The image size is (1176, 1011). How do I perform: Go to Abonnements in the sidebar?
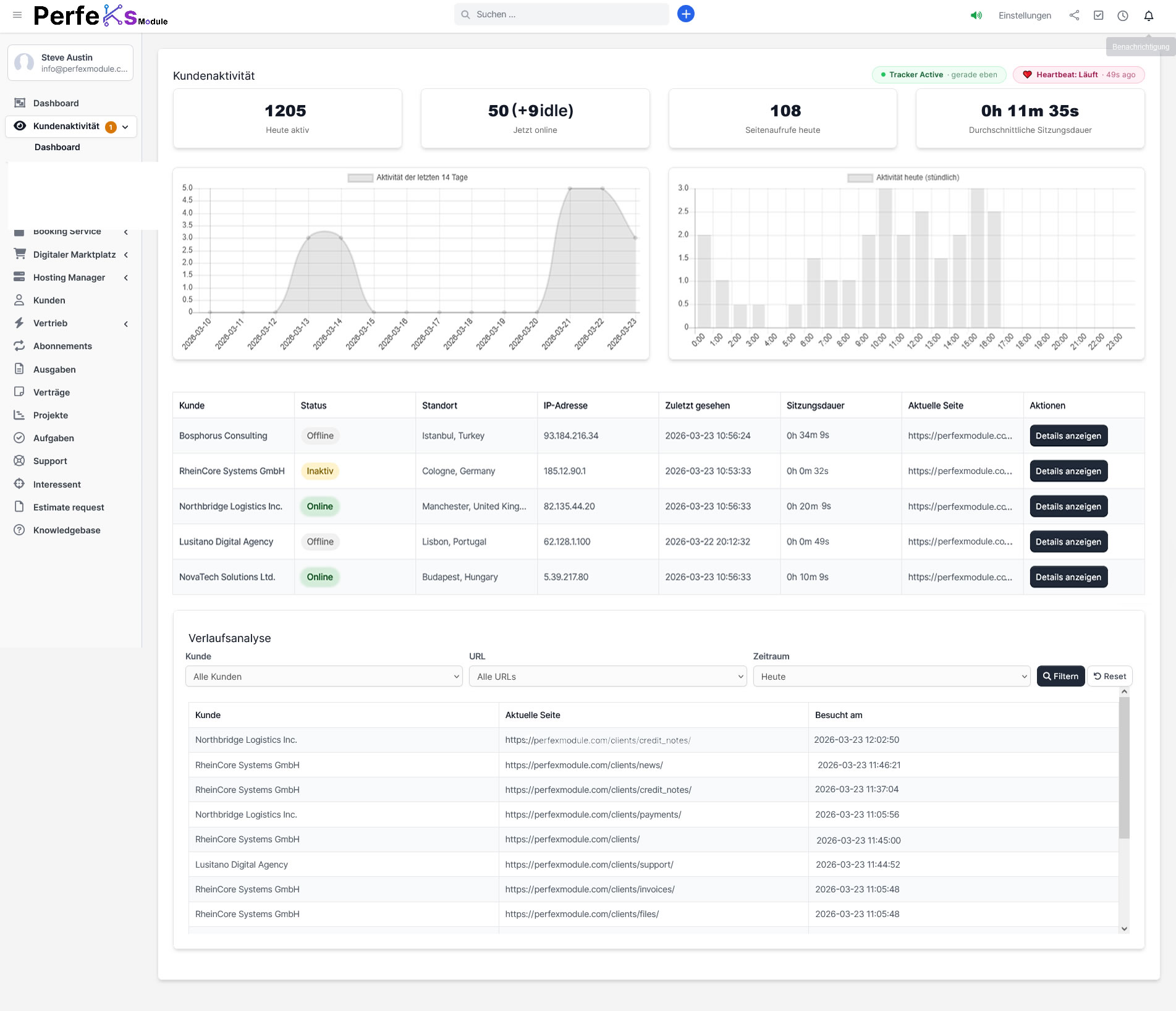coord(62,346)
